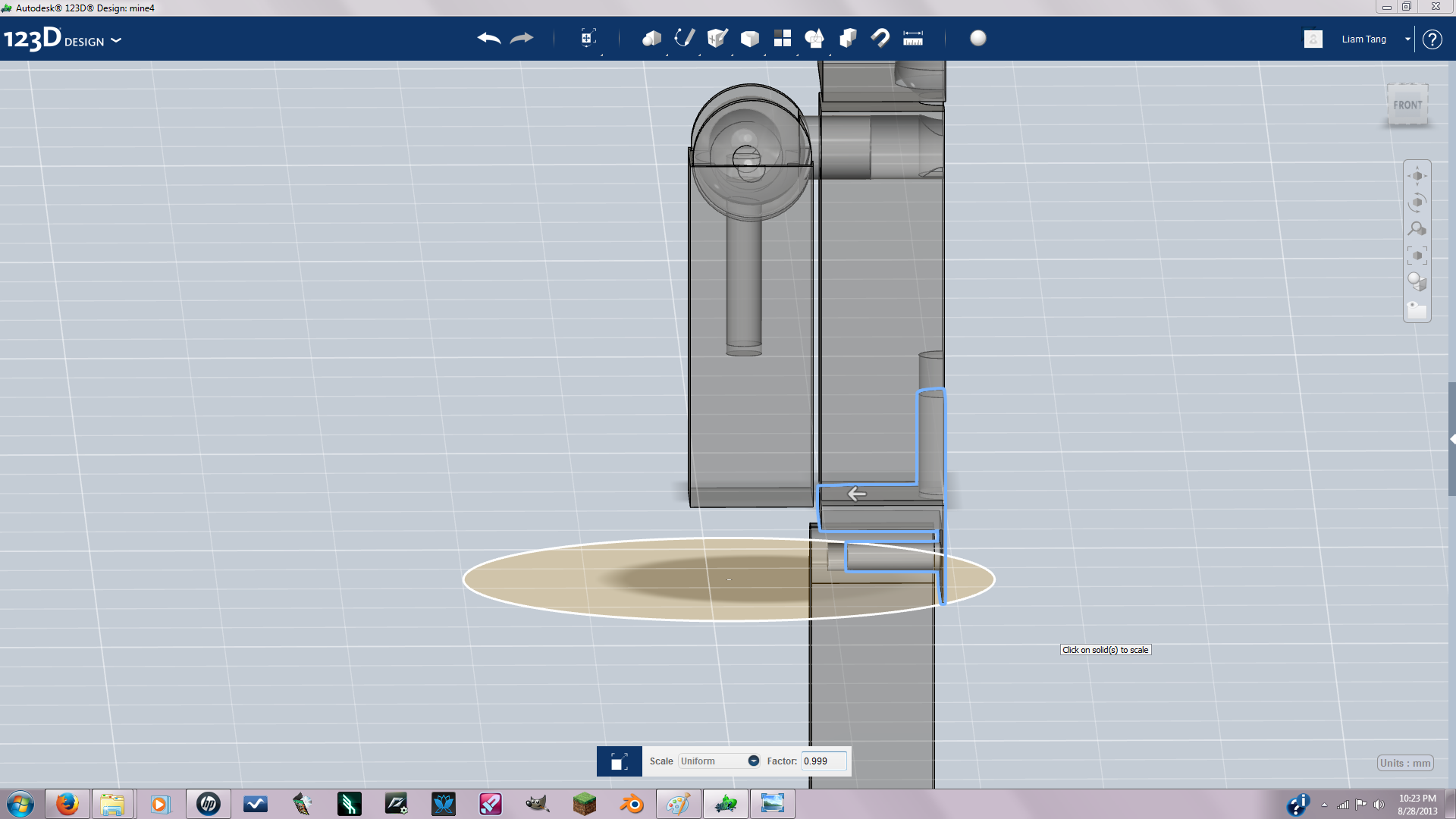
Task: Click the Undo arrow in toolbar
Action: click(x=489, y=38)
